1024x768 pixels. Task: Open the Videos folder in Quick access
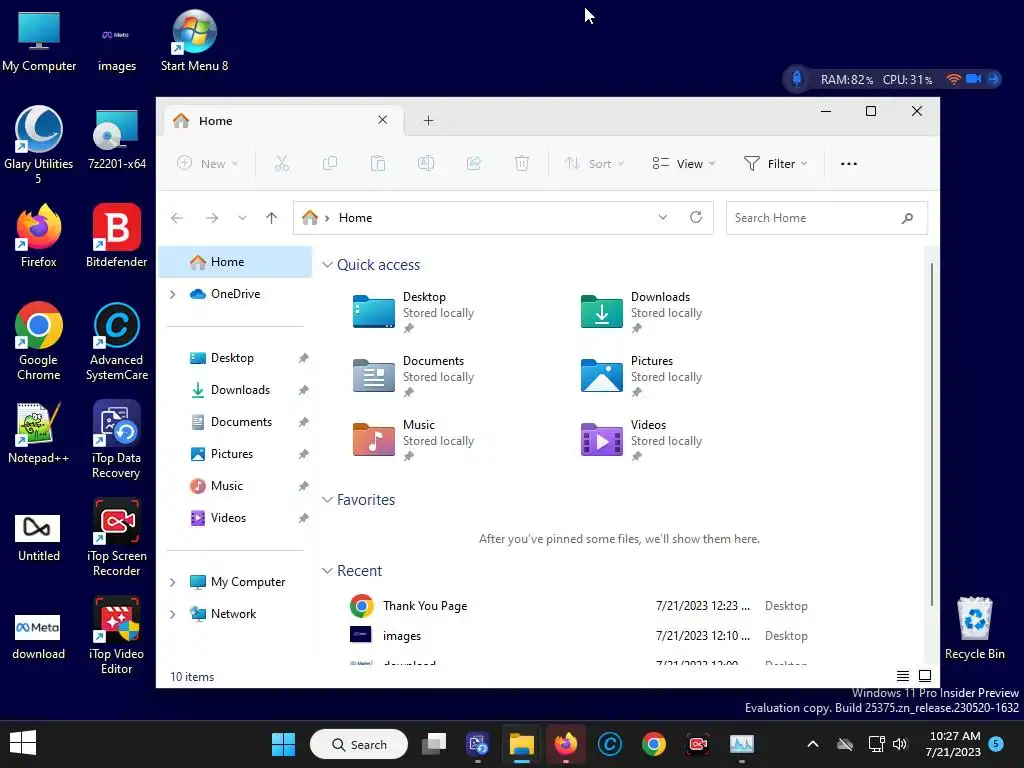point(641,440)
